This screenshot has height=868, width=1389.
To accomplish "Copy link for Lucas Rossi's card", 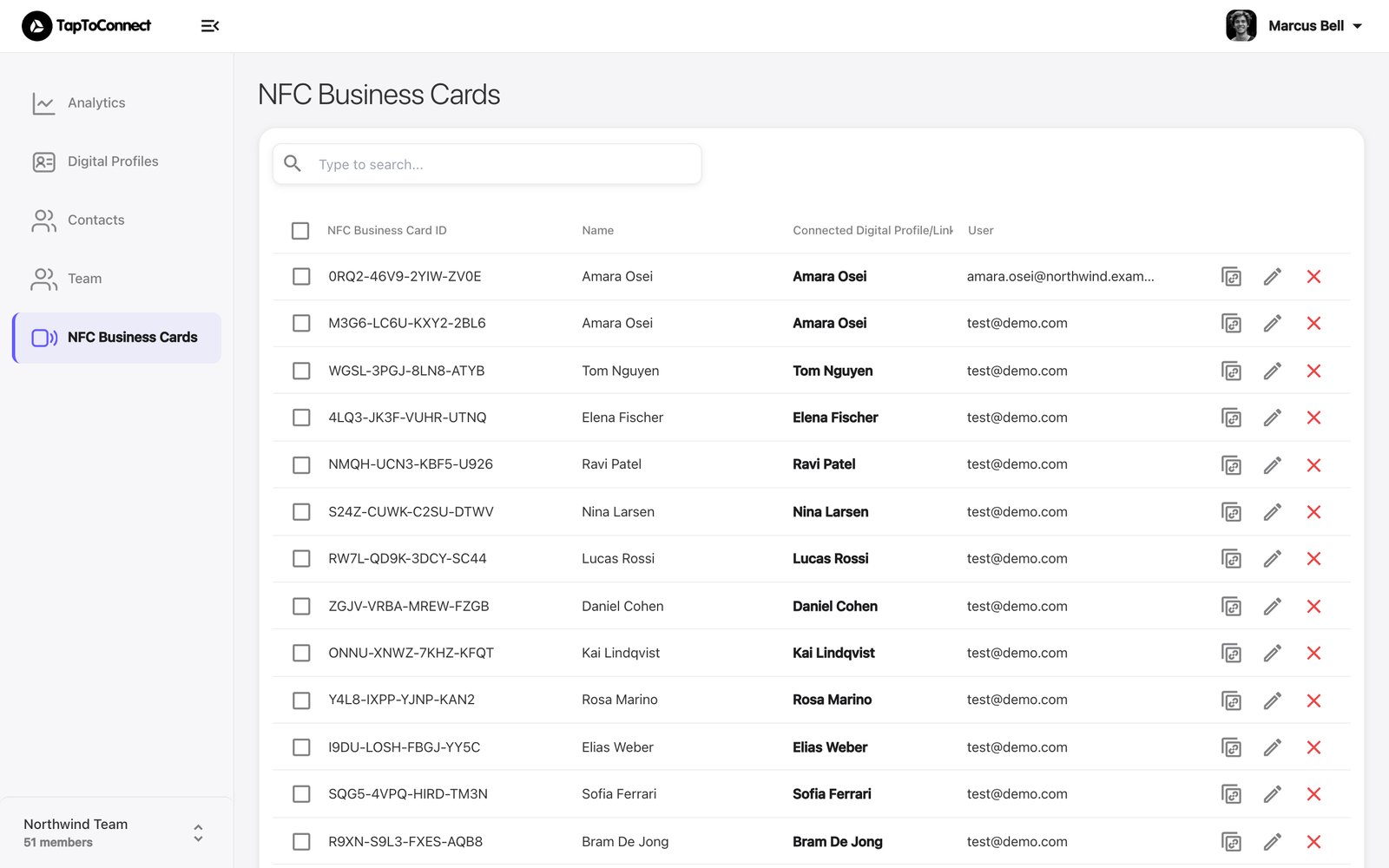I will point(1231,559).
